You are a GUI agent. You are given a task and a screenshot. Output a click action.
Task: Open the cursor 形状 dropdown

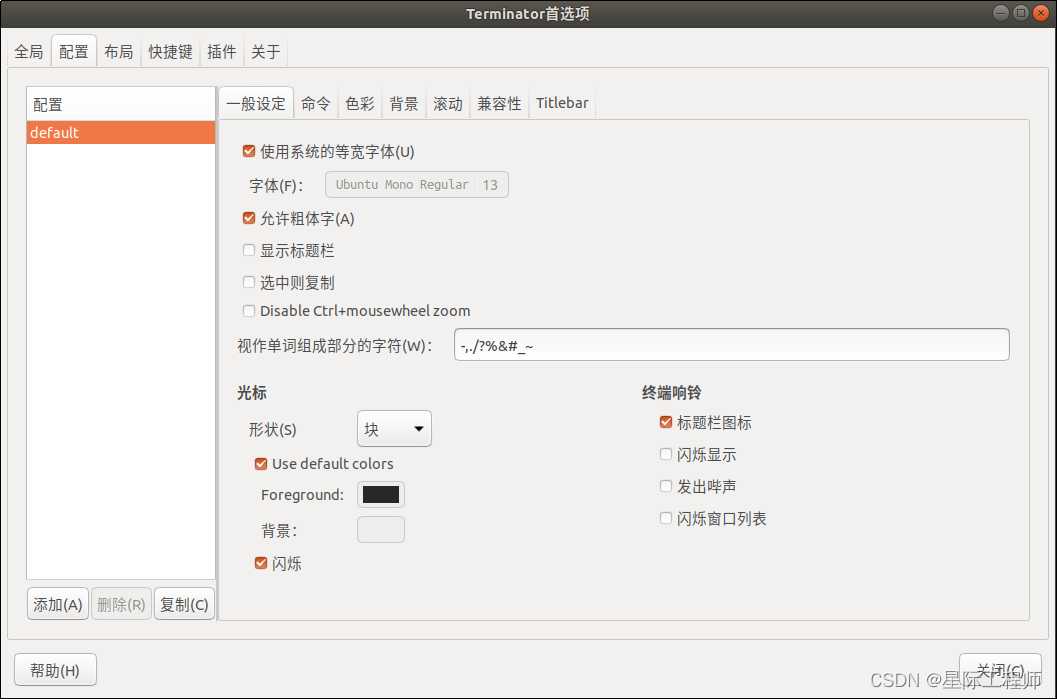click(394, 429)
